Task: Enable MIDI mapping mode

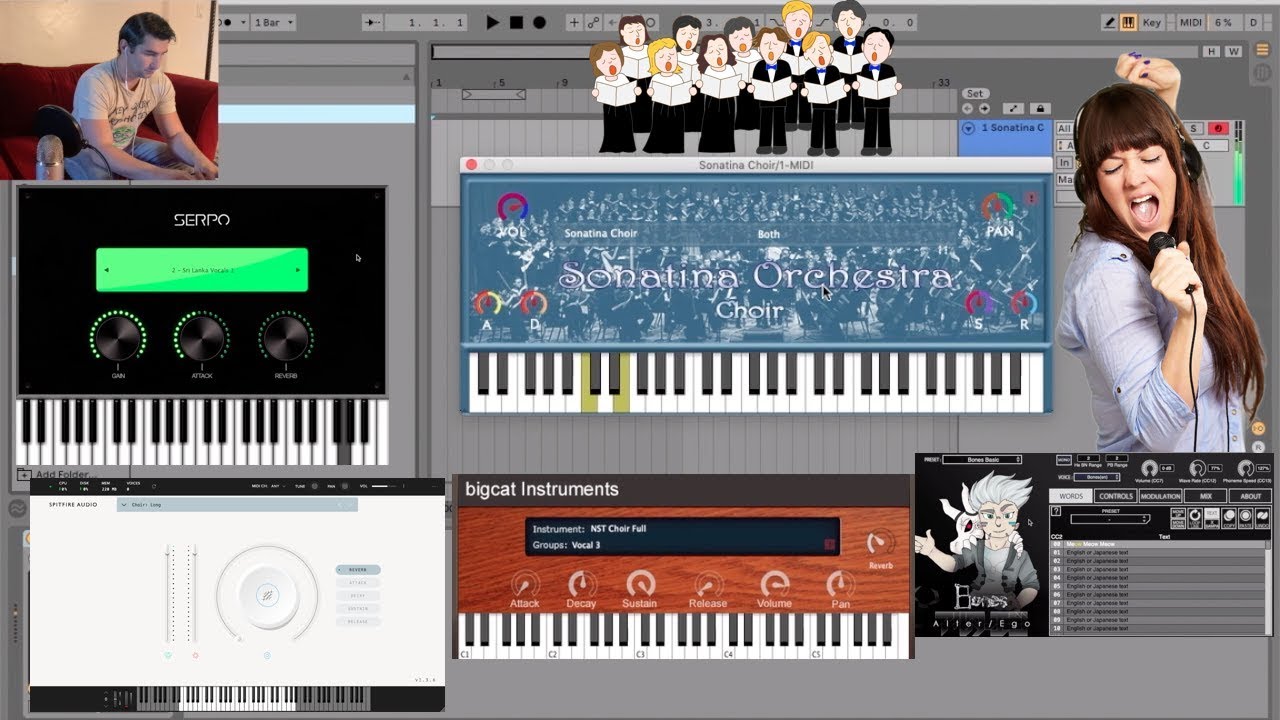Action: [1190, 22]
